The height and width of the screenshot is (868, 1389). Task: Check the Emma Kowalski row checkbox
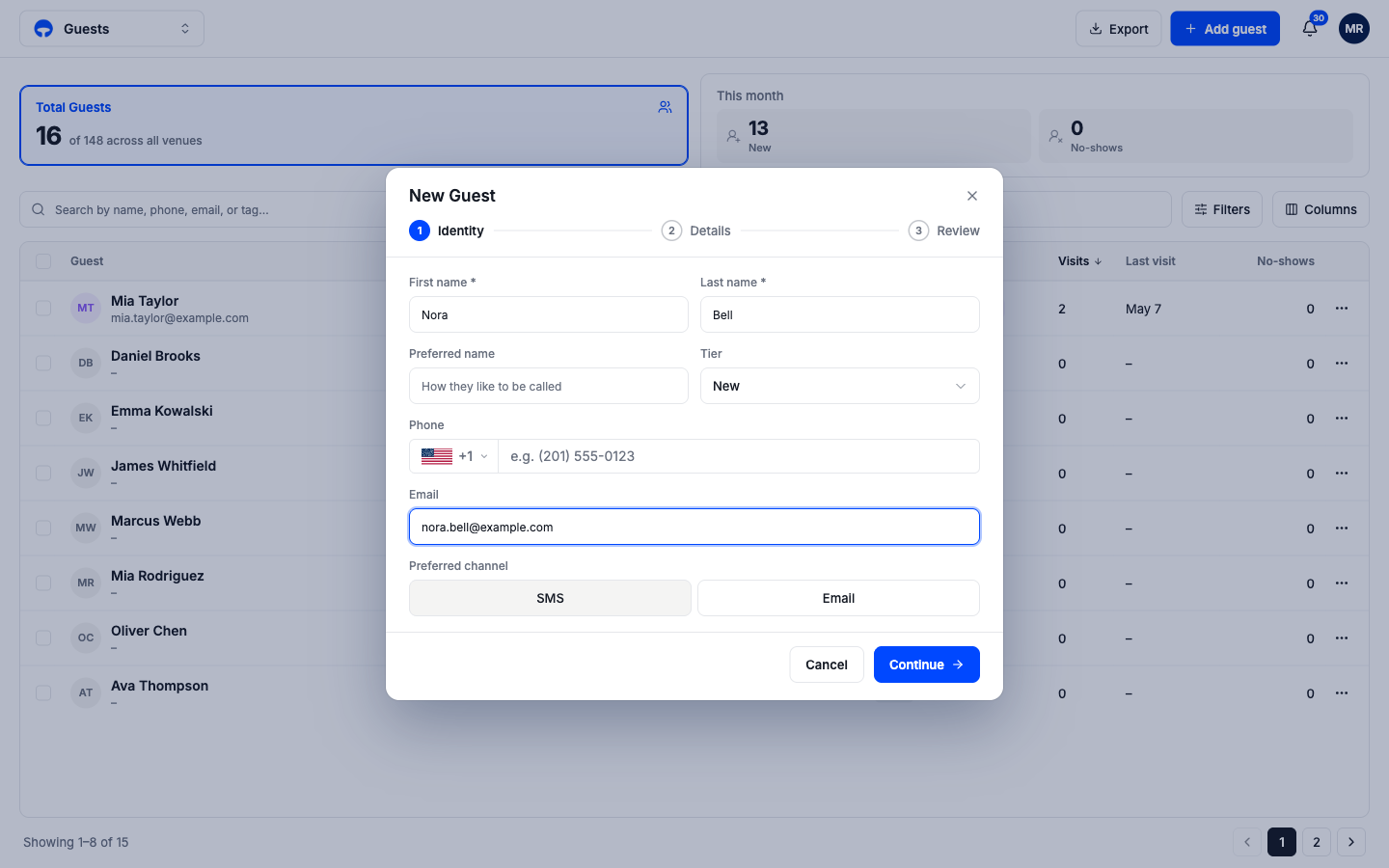pos(43,419)
